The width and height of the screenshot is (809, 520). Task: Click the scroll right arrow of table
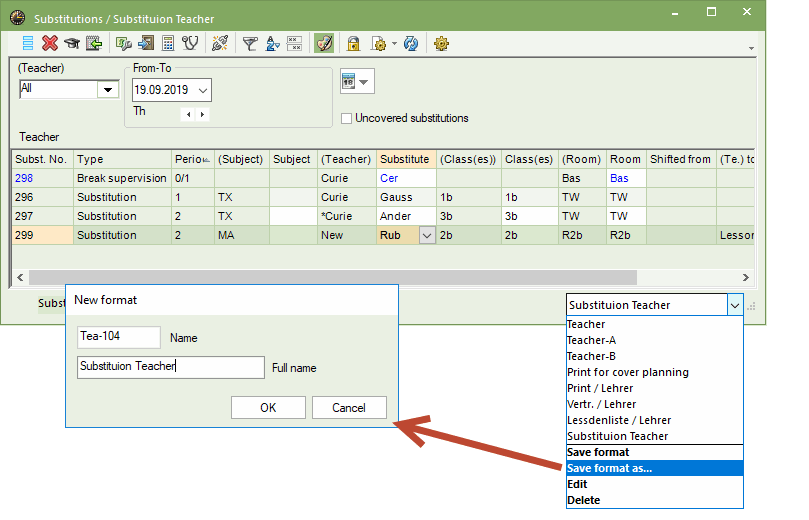tap(746, 278)
